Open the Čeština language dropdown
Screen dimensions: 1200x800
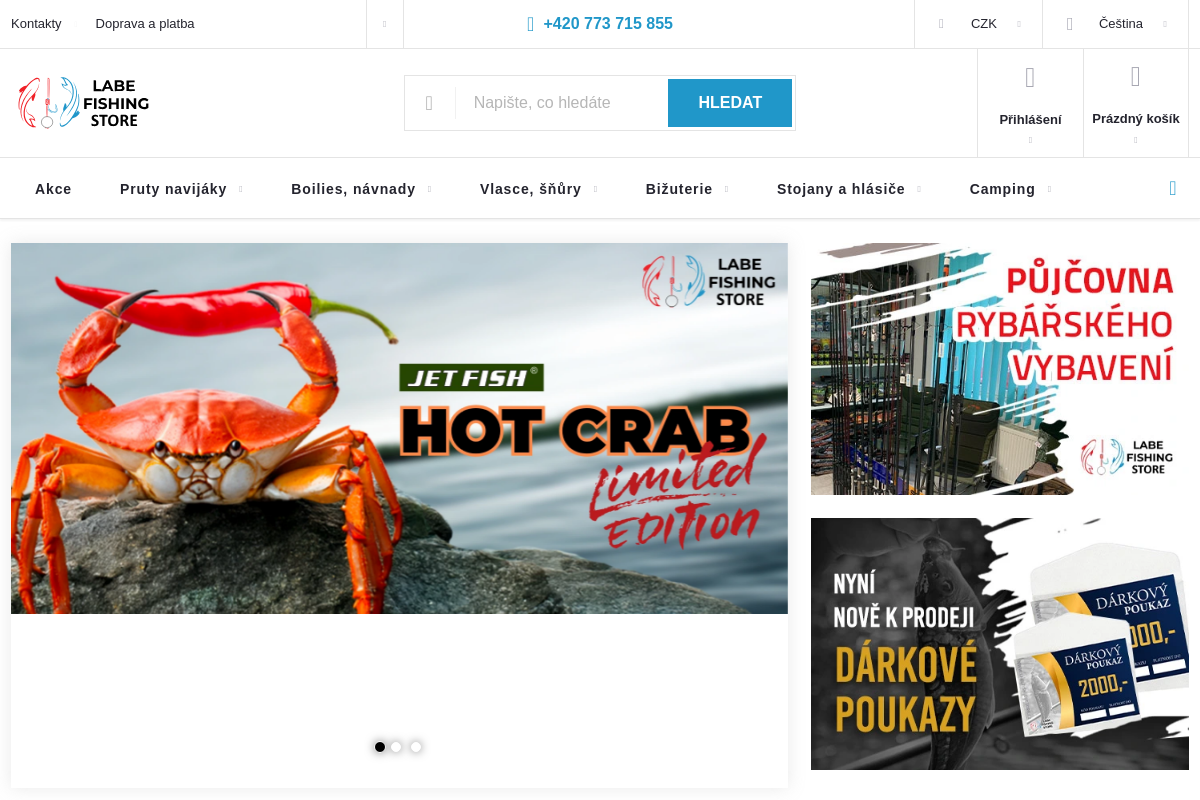point(1116,24)
